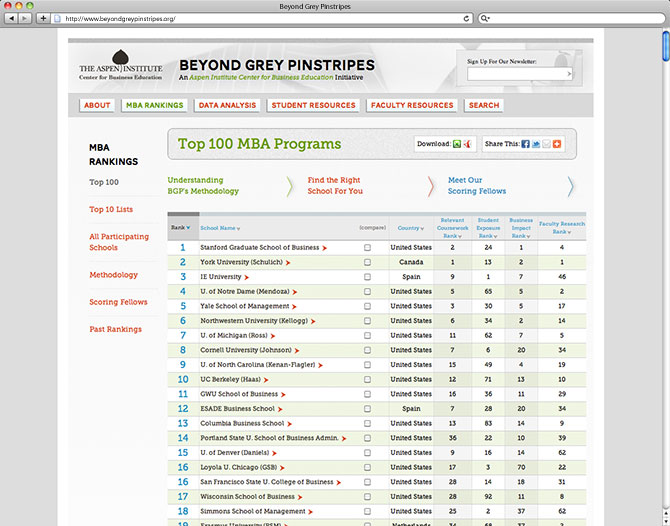This screenshot has width=670, height=526.
Task: Check compare box for ESADE Business School
Action: (x=367, y=409)
